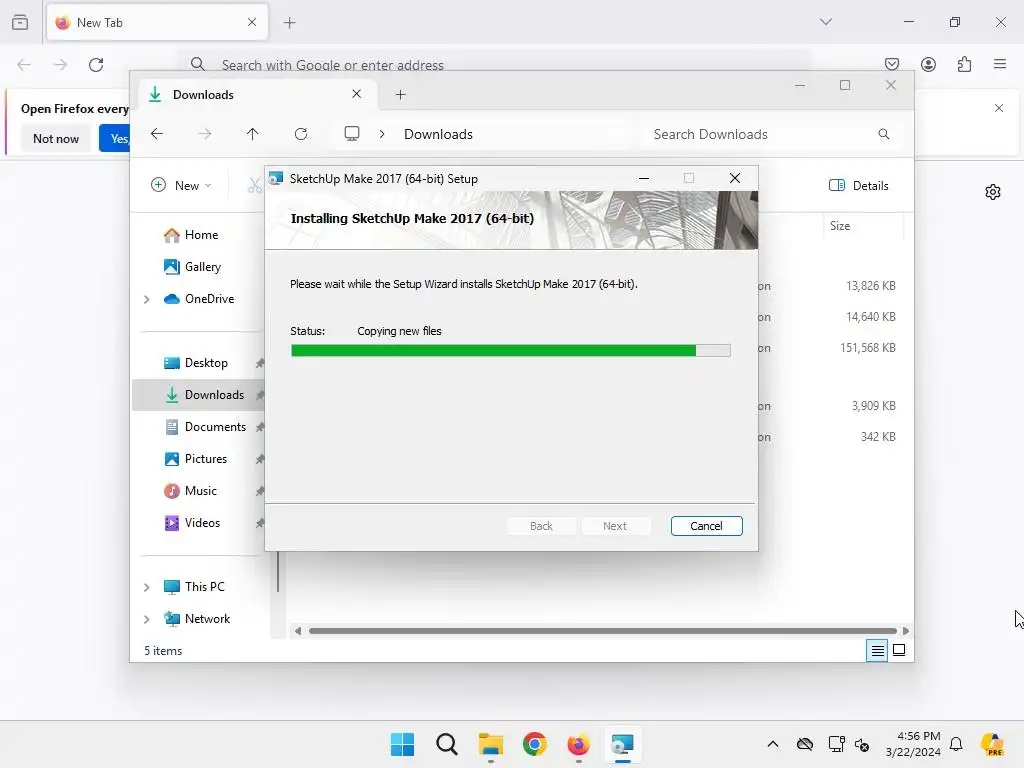Screen dimensions: 1024x768
Task: Click Firefox View icon
Action: tap(20, 23)
